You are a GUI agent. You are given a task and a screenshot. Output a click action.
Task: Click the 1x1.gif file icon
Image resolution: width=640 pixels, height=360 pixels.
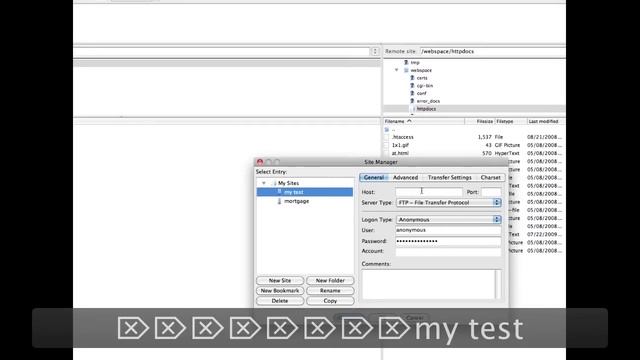point(387,145)
